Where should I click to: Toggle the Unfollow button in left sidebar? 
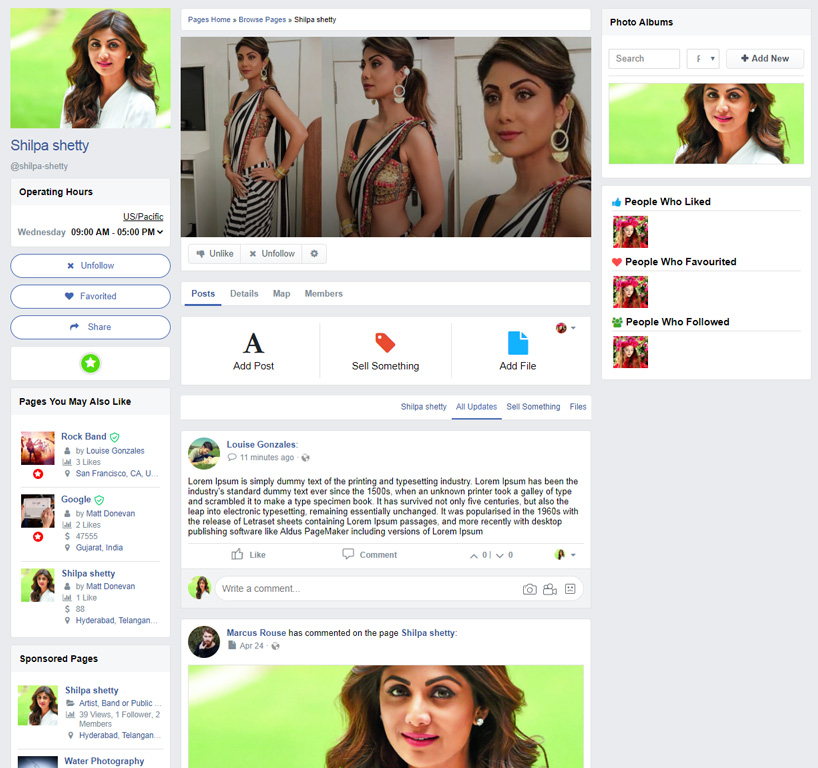click(x=90, y=266)
